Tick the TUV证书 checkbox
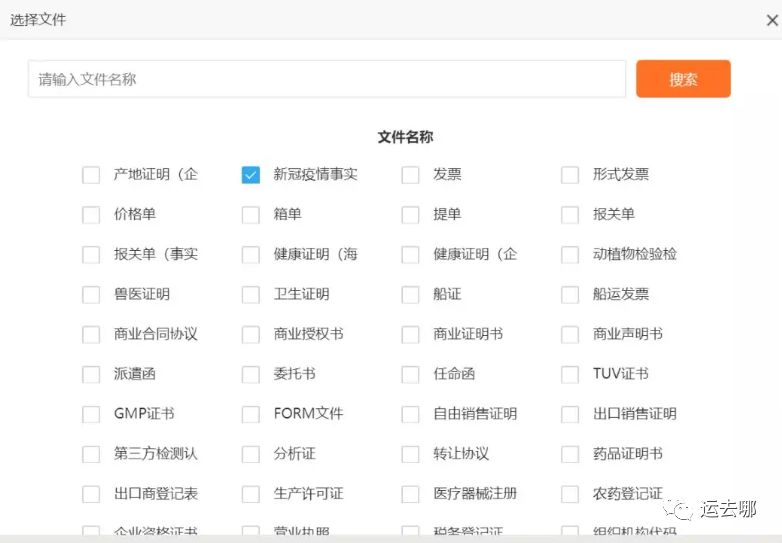 (x=570, y=375)
